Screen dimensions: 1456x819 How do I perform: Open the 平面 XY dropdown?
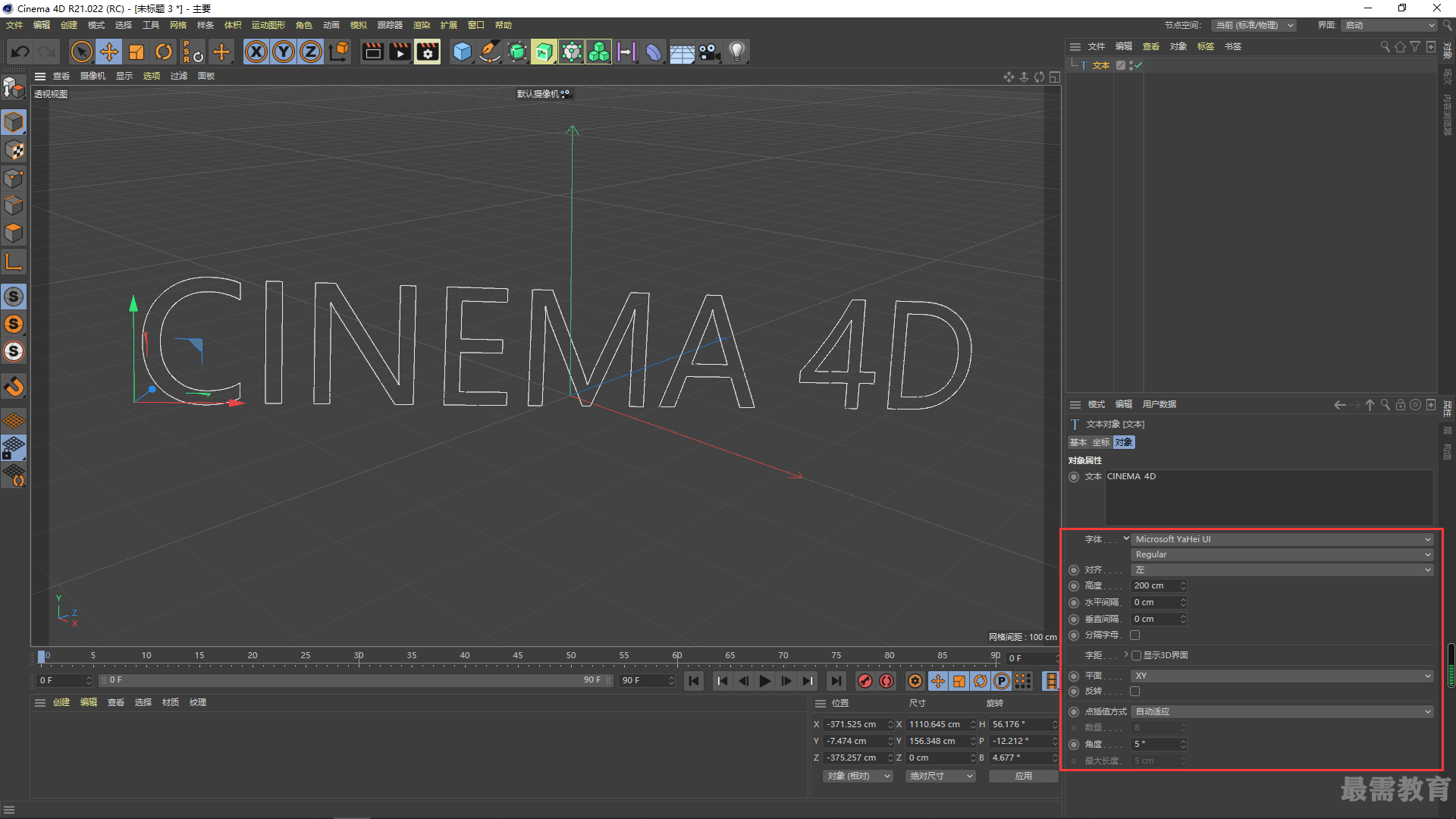click(x=1282, y=676)
